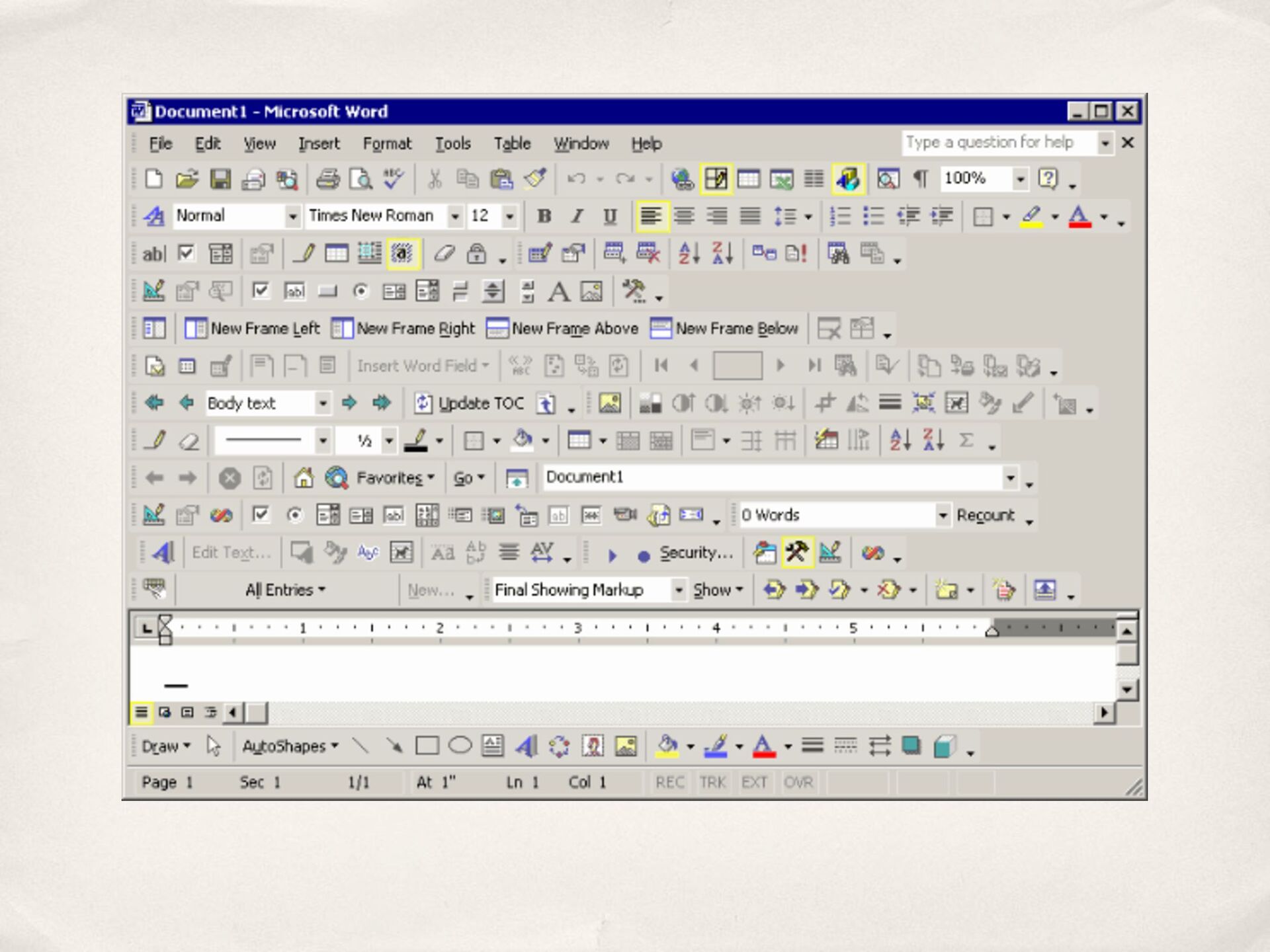Click Check Box Form Field in Forms toolbar

pyautogui.click(x=187, y=253)
